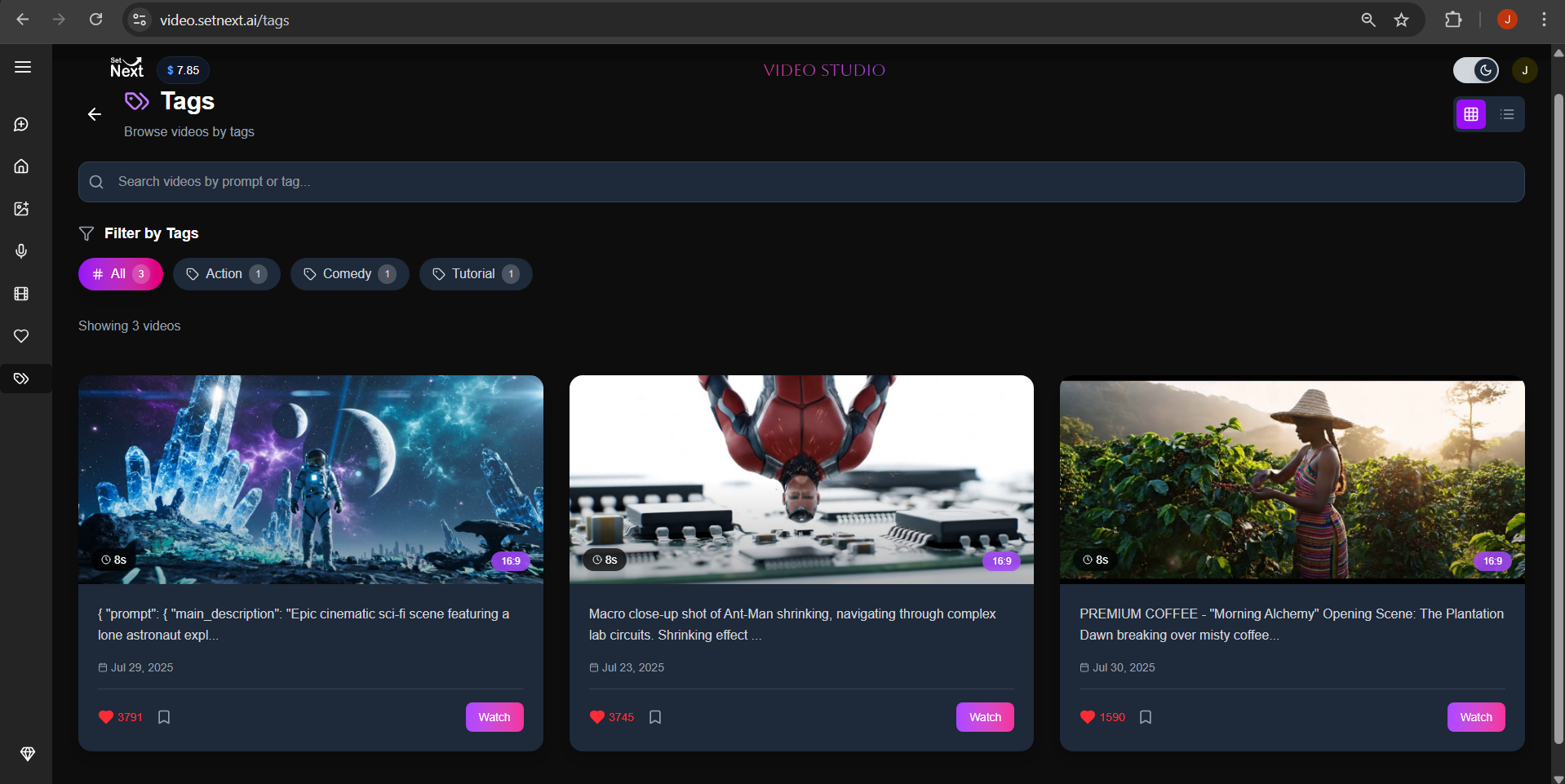Open the chat icon in sidebar
Viewport: 1565px width, 784px height.
22,124
